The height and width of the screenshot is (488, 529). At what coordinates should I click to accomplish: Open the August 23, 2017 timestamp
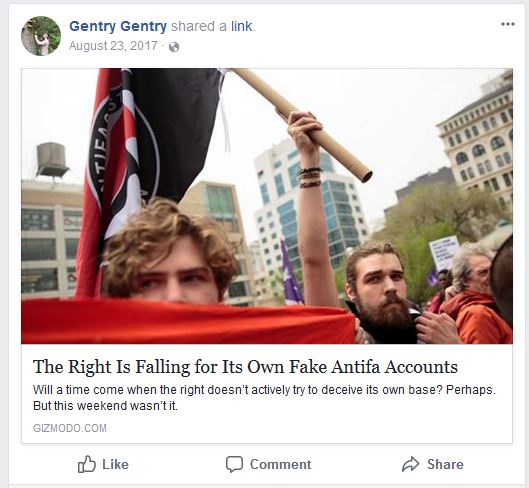tap(113, 46)
